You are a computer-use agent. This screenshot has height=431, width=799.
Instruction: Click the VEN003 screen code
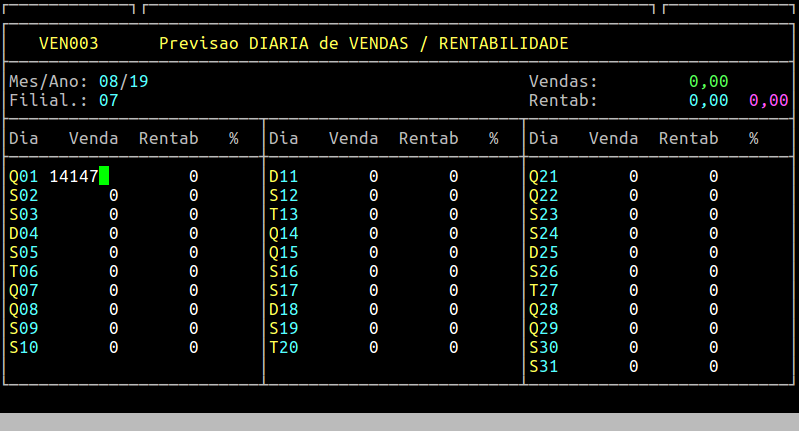(68, 44)
